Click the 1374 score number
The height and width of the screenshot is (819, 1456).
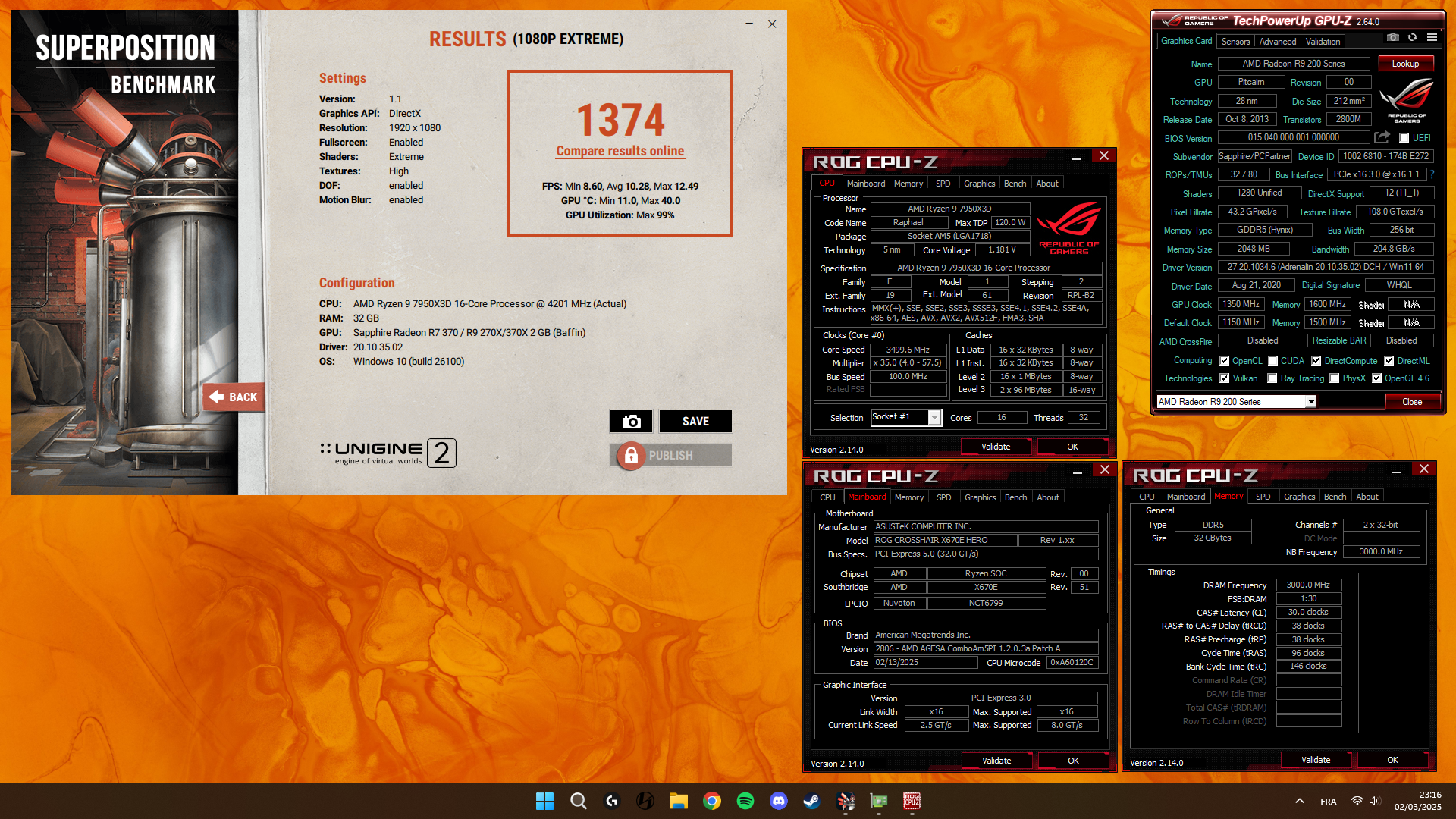[x=620, y=120]
